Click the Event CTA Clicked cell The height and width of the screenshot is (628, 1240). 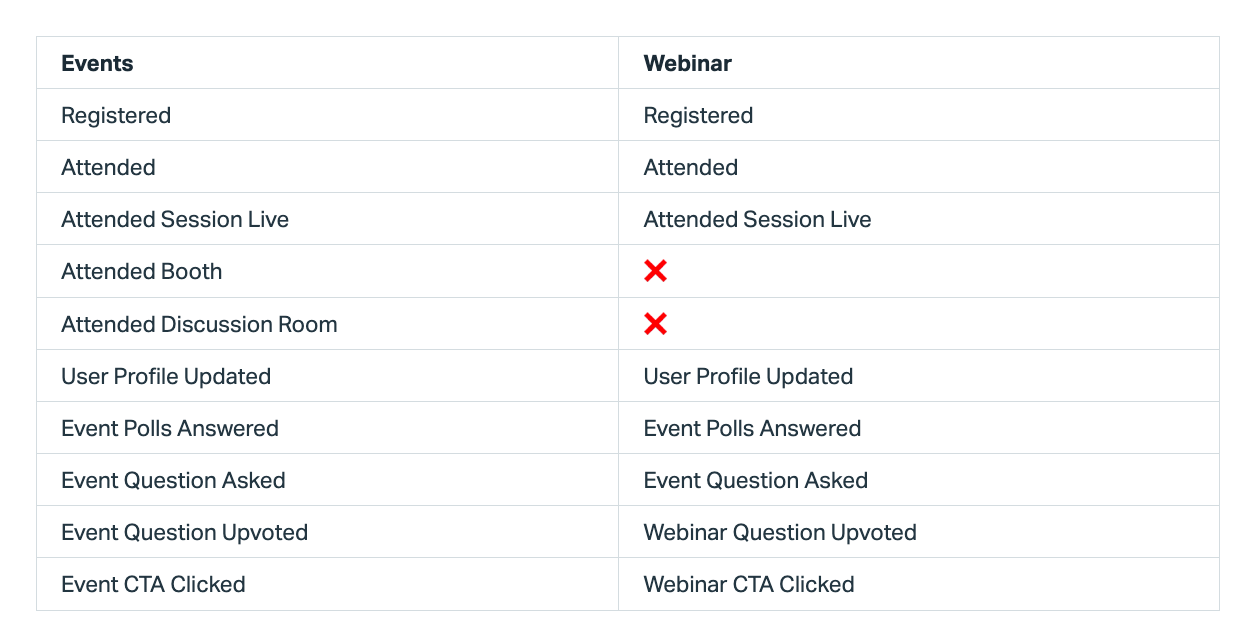[153, 584]
